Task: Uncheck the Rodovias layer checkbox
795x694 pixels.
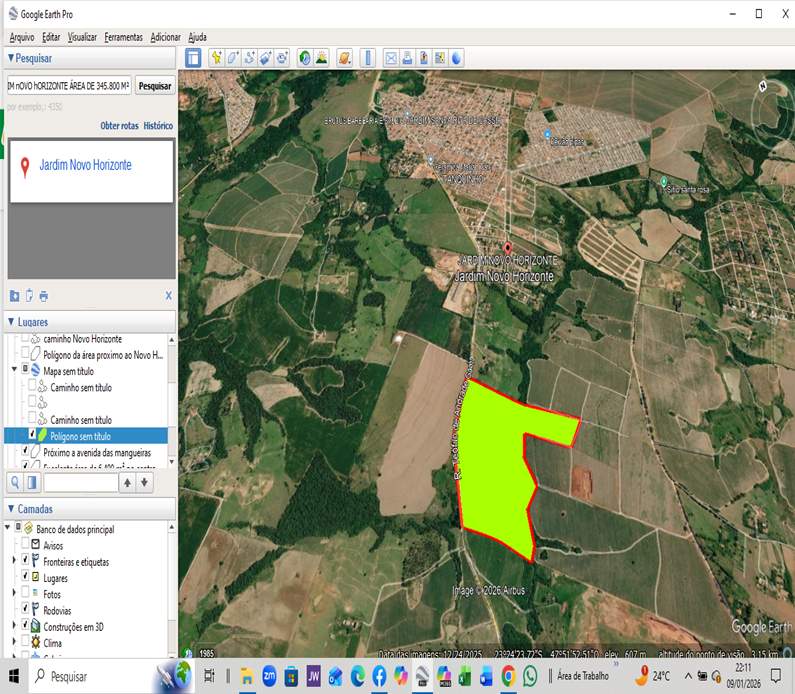Action: (x=25, y=610)
